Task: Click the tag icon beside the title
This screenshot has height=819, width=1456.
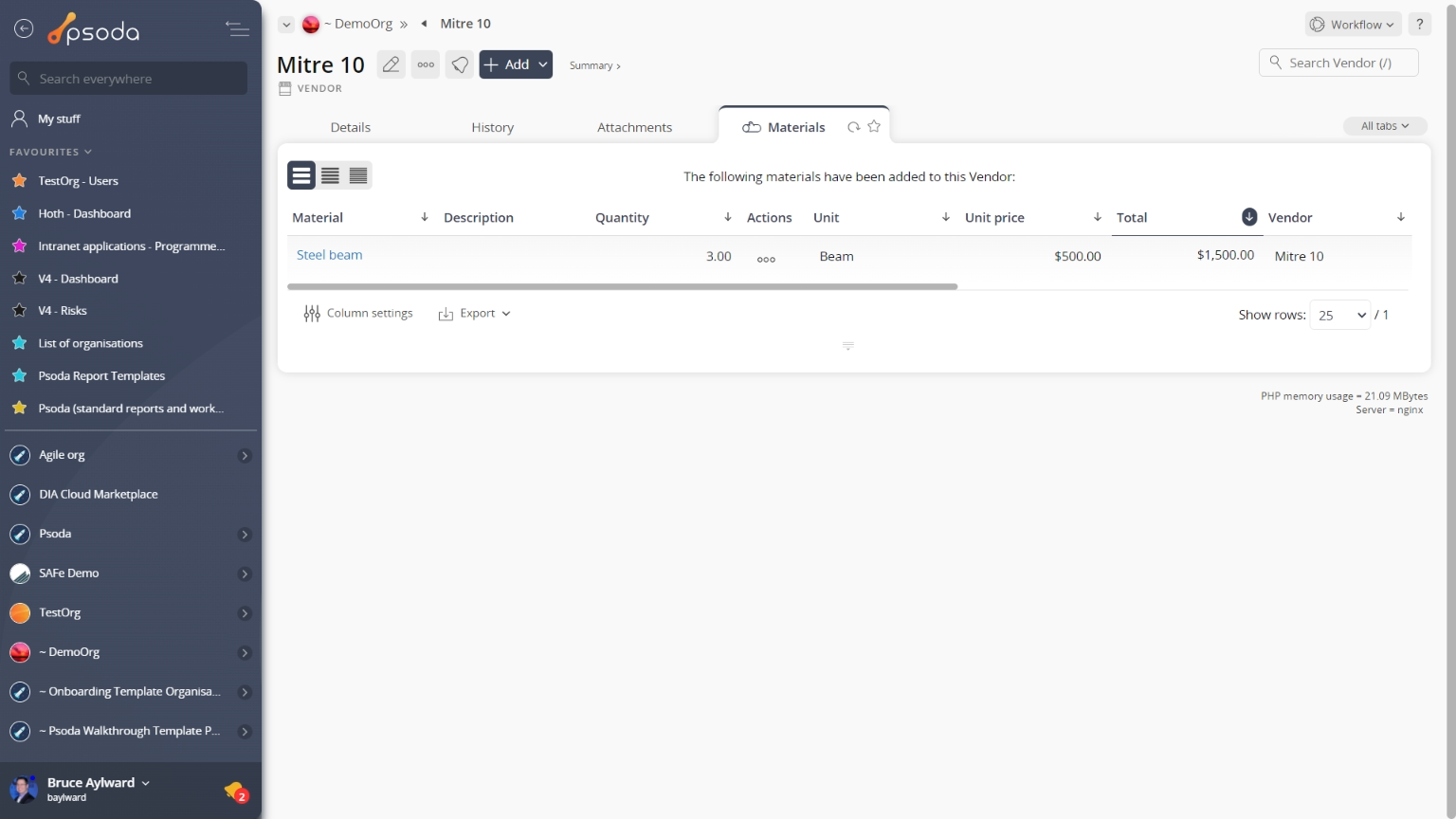Action: (460, 64)
